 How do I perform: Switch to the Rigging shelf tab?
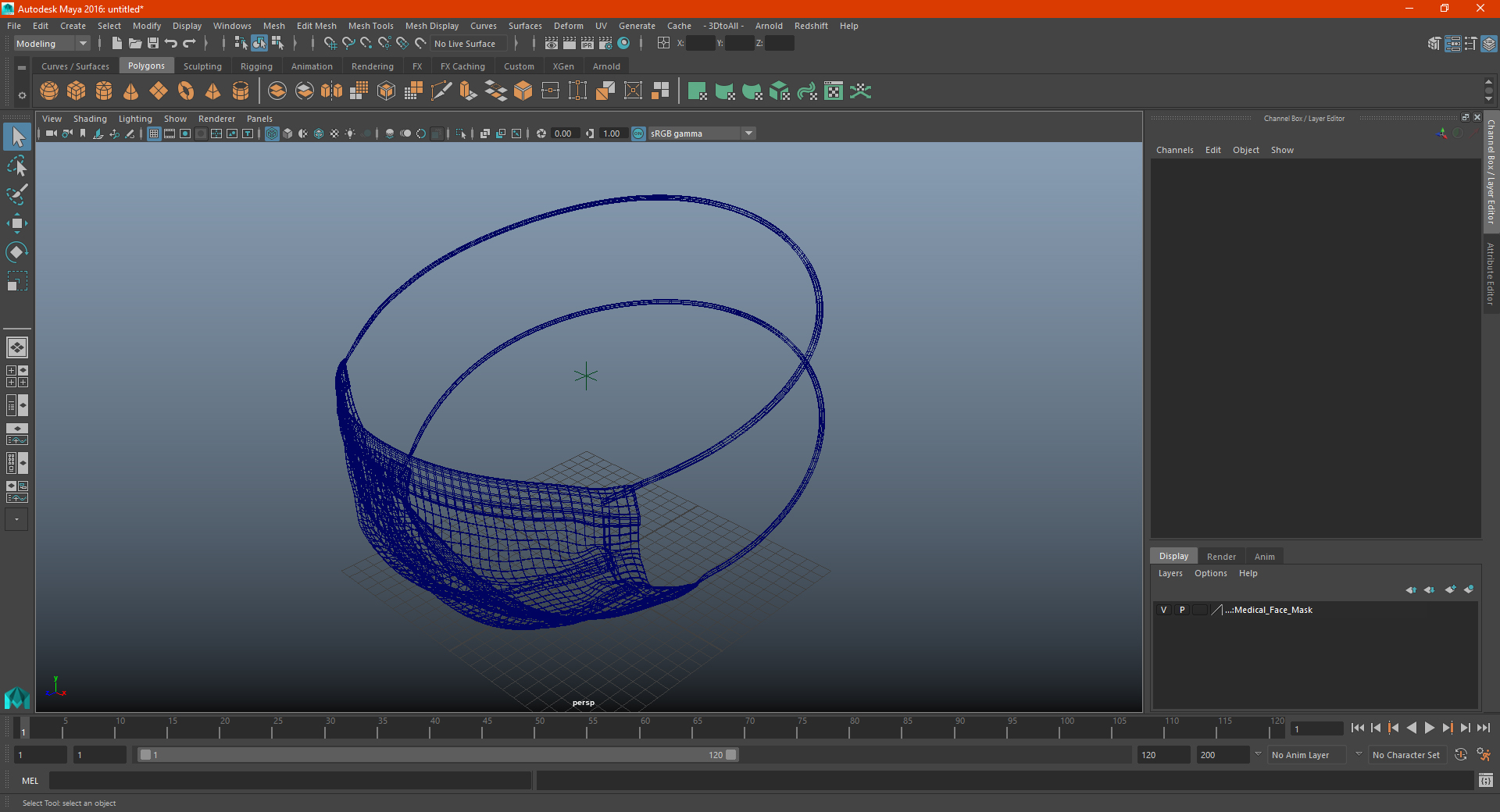click(256, 66)
